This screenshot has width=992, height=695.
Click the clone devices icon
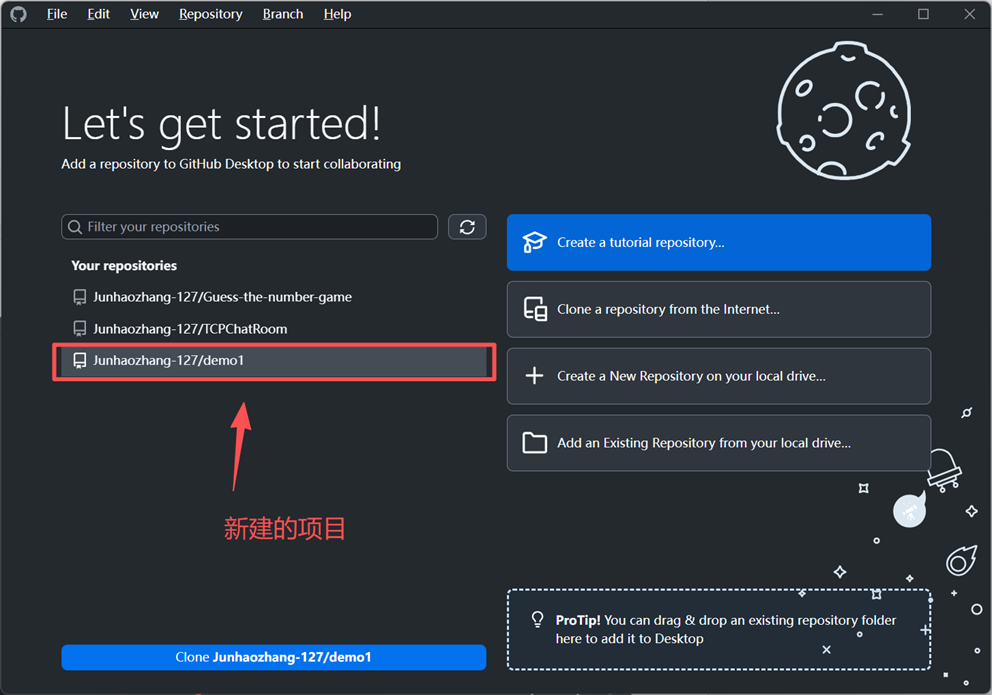pyautogui.click(x=535, y=309)
